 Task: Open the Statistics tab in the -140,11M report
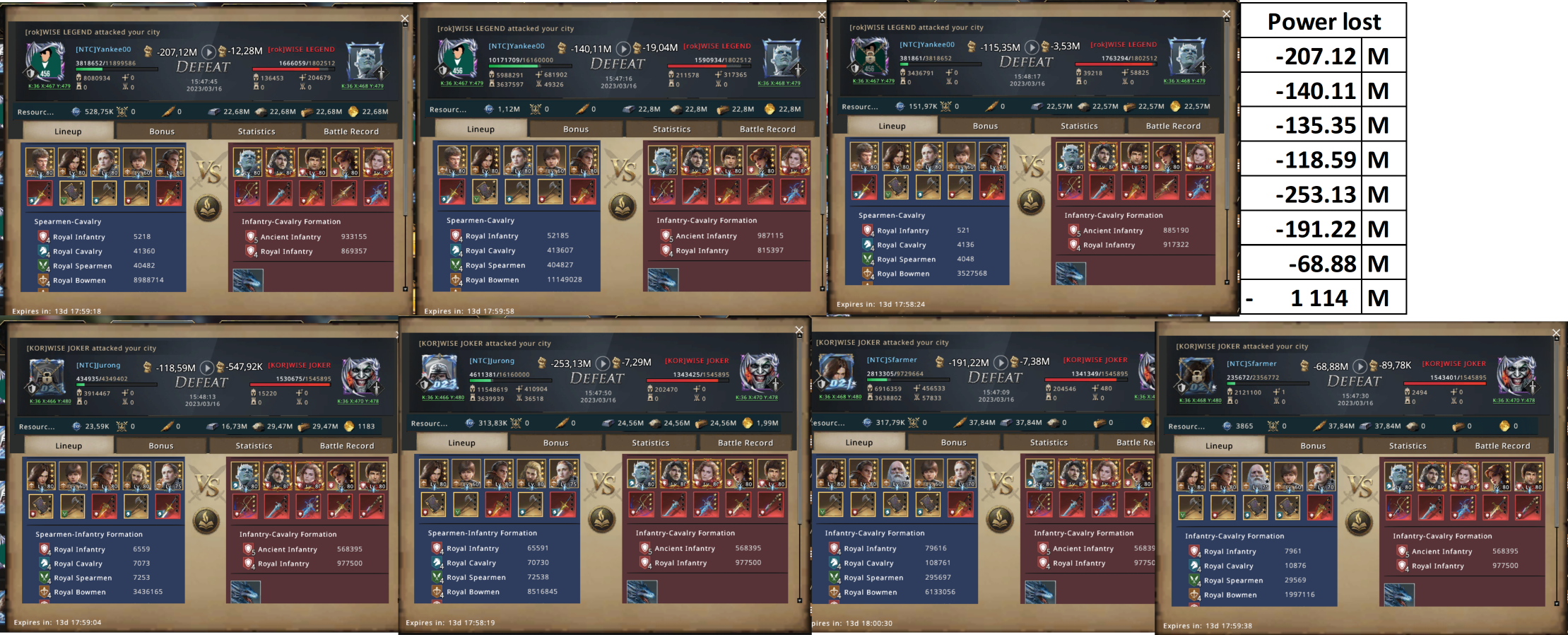tap(671, 129)
